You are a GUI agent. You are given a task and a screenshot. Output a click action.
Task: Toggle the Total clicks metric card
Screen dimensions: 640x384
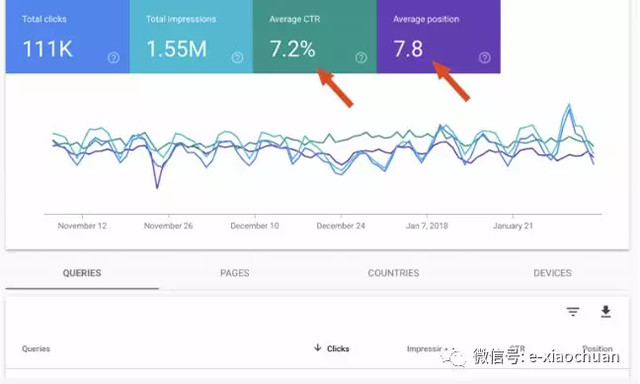pyautogui.click(x=67, y=37)
